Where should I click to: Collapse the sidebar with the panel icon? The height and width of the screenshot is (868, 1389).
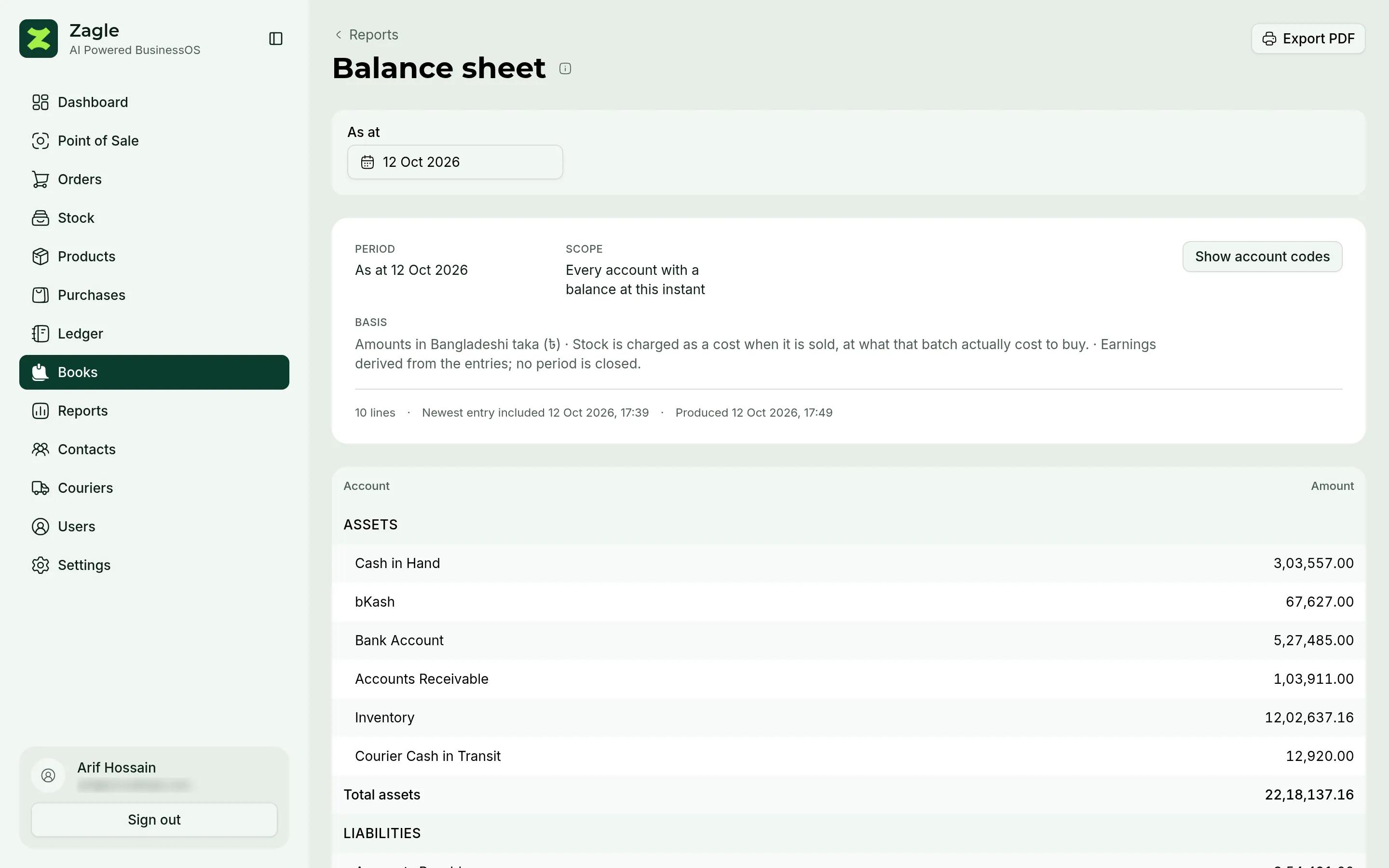tap(275, 39)
